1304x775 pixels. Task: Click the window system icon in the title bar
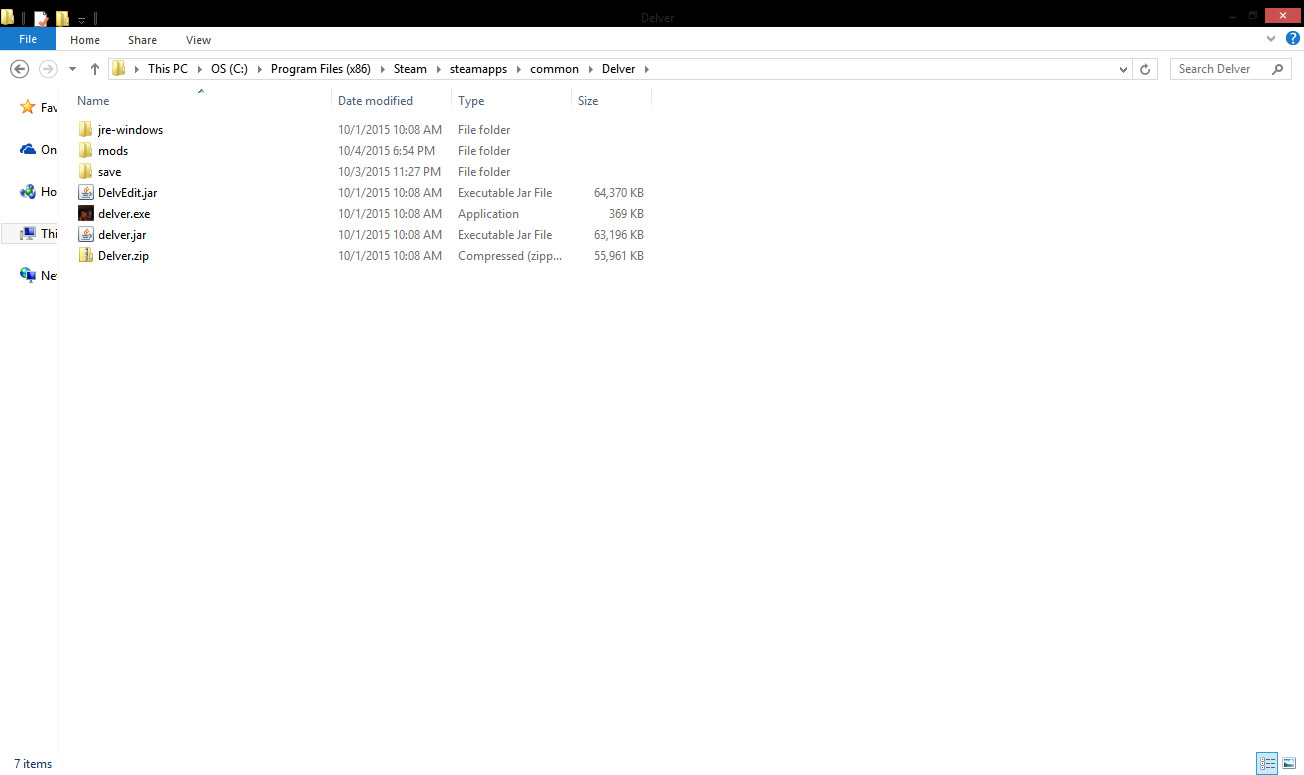pos(8,17)
